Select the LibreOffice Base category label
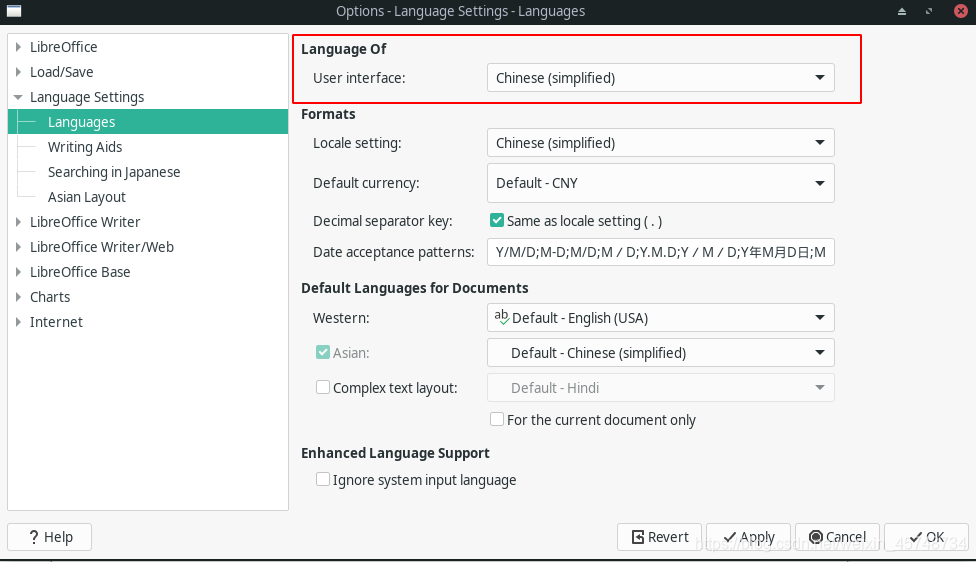 (80, 272)
